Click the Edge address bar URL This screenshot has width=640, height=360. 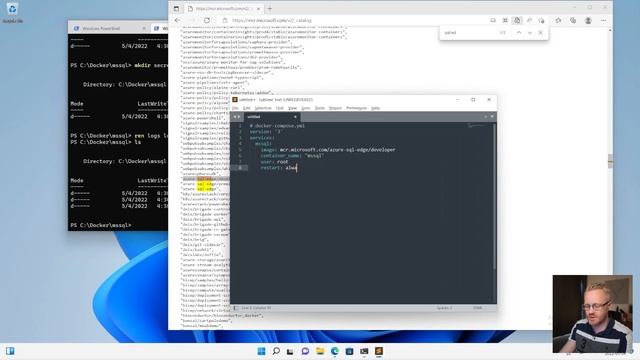[271, 20]
